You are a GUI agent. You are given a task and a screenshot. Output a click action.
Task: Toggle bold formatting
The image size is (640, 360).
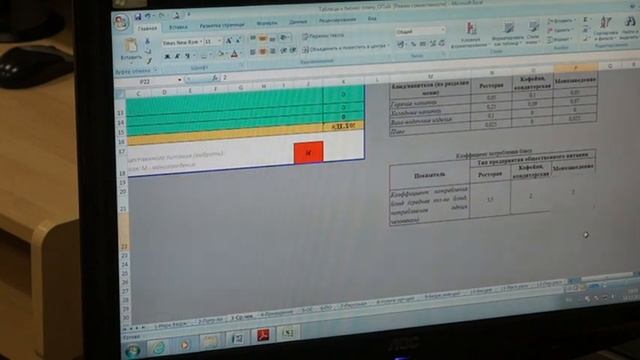click(167, 56)
